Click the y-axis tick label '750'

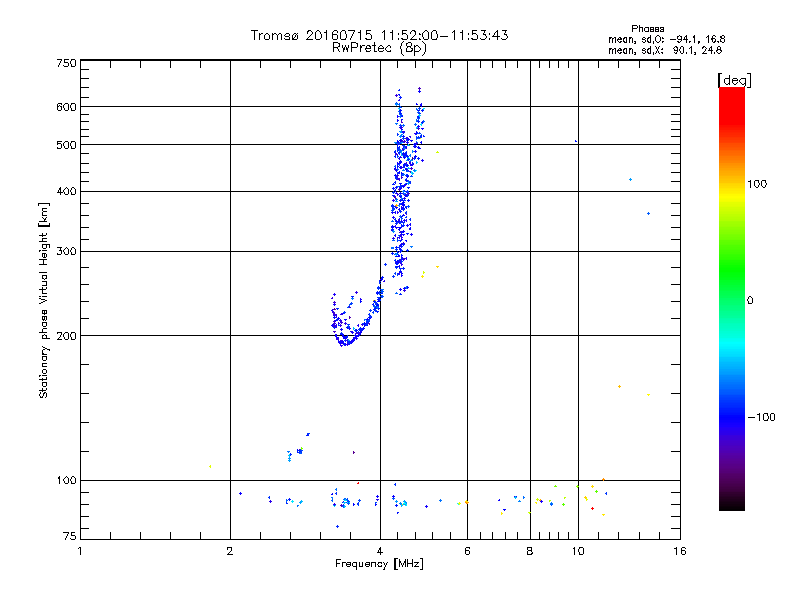pyautogui.click(x=66, y=63)
